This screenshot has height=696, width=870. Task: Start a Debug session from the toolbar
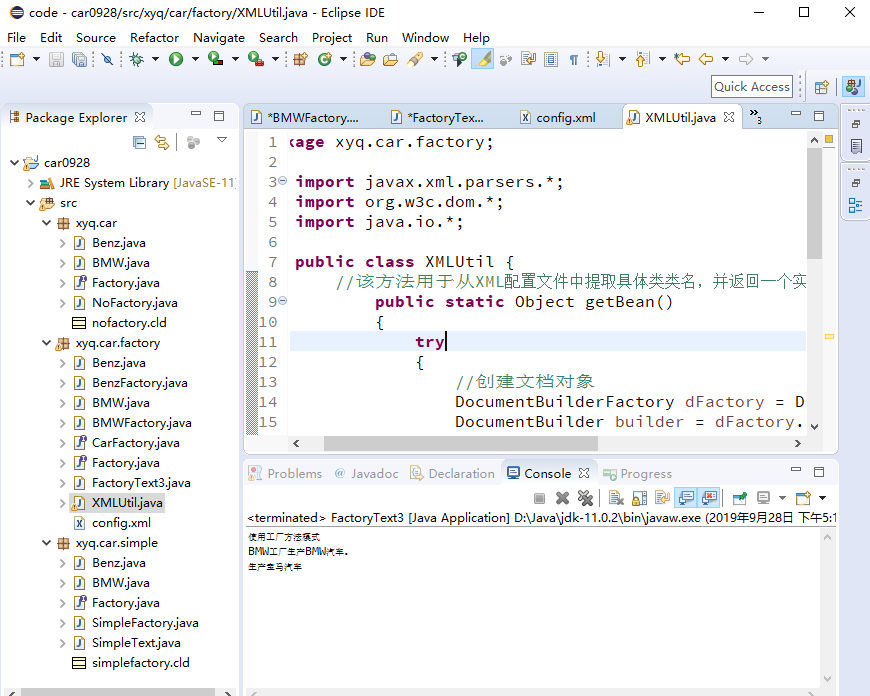coord(136,60)
